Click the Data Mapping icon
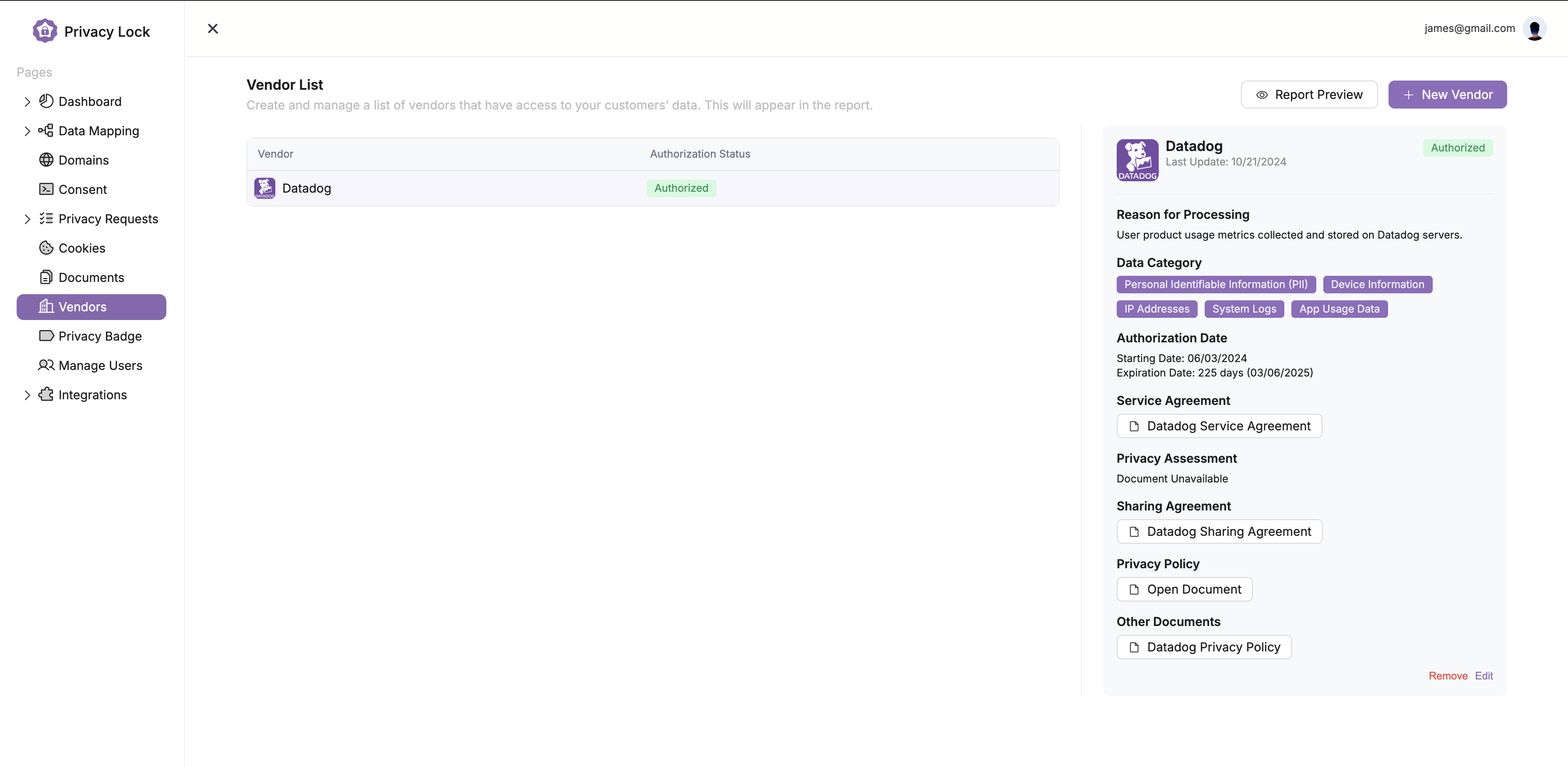 [x=46, y=131]
